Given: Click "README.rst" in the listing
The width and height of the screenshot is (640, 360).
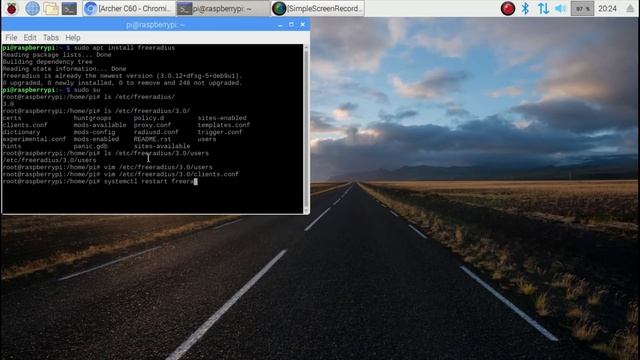Looking at the screenshot, I should [x=152, y=139].
